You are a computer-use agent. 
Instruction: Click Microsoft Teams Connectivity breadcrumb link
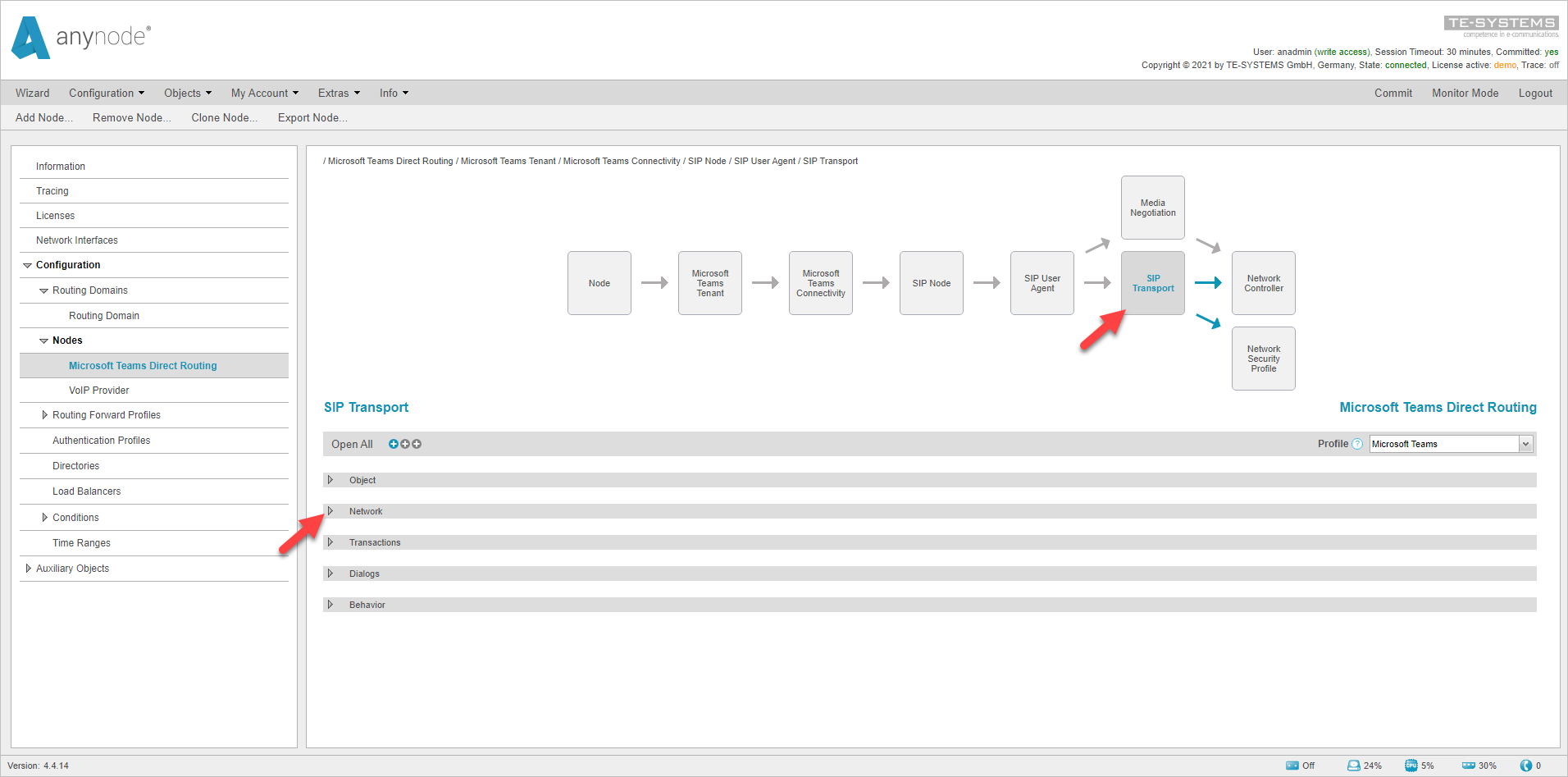coord(622,161)
